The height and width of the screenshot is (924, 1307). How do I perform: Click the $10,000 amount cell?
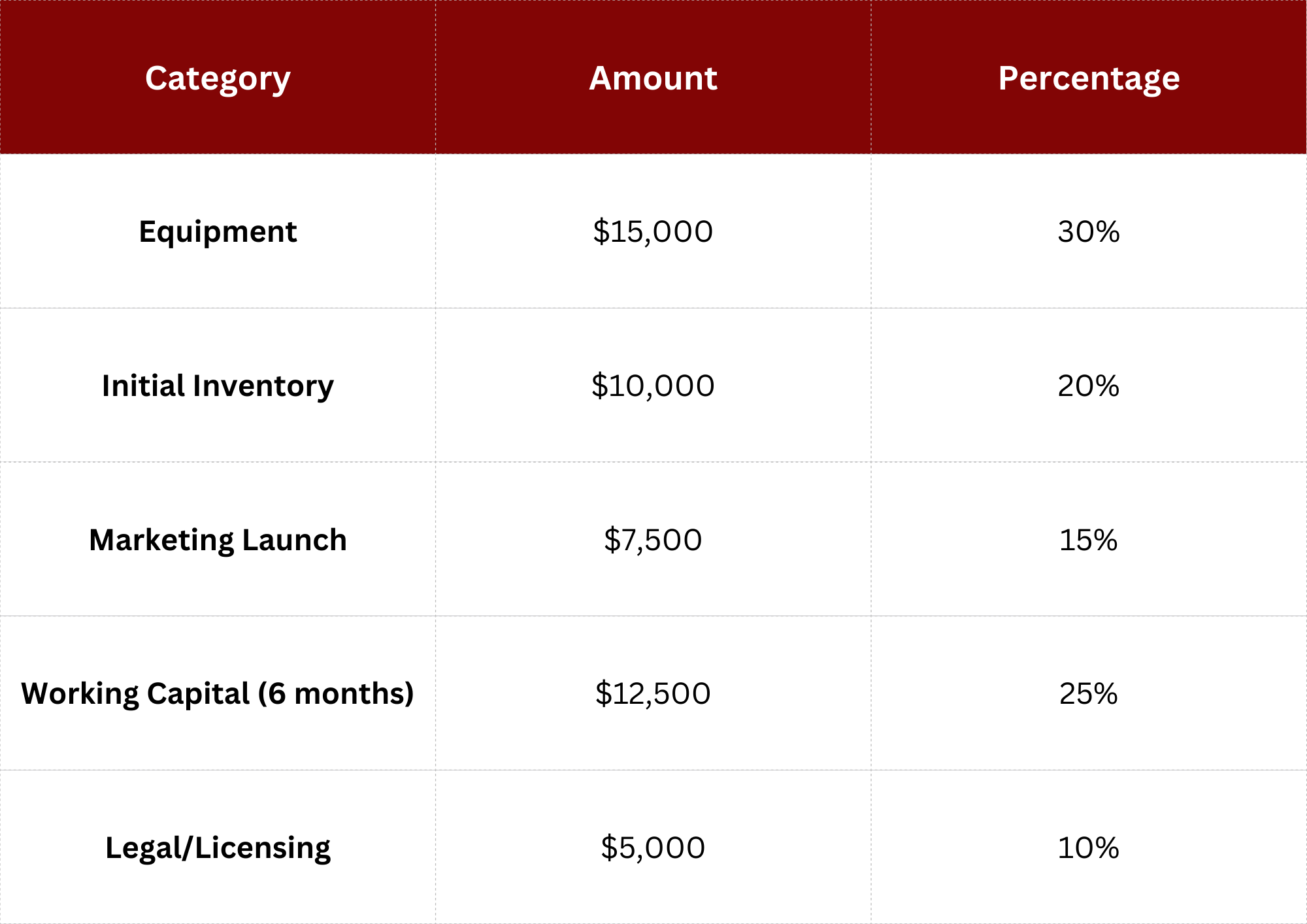pos(653,386)
